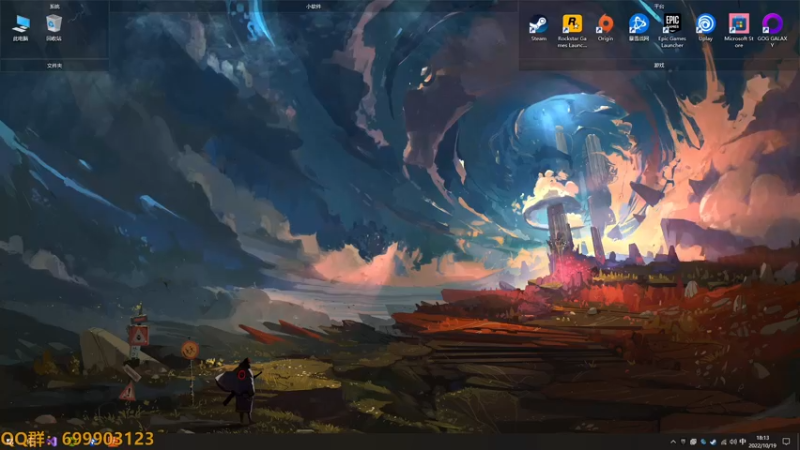Image resolution: width=800 pixels, height=450 pixels.
Task: Click the 系统 fence title bar
Action: [x=55, y=6]
